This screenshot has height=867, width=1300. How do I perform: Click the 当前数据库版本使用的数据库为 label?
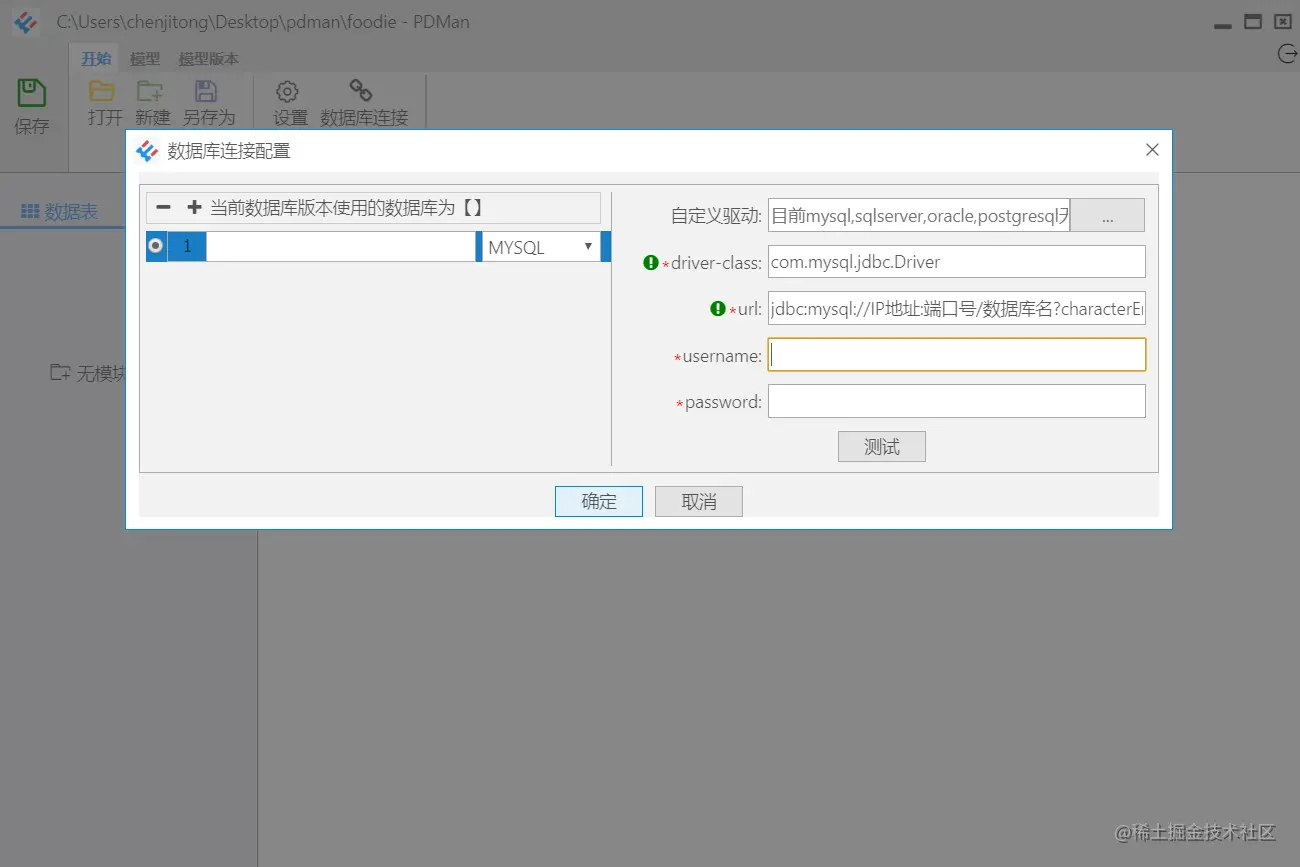click(x=347, y=208)
